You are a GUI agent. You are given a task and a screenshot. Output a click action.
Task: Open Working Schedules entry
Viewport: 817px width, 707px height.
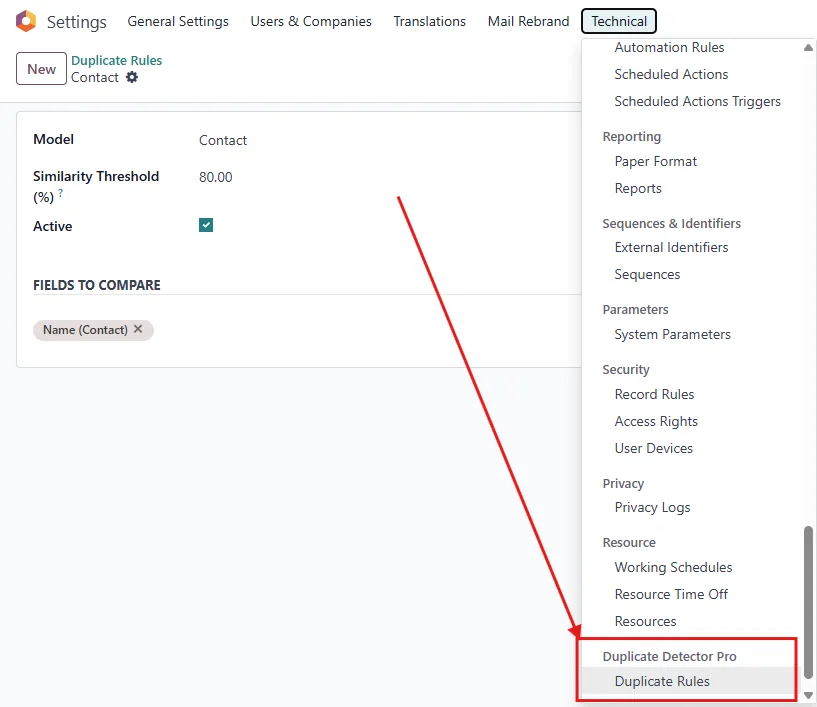pyautogui.click(x=673, y=567)
